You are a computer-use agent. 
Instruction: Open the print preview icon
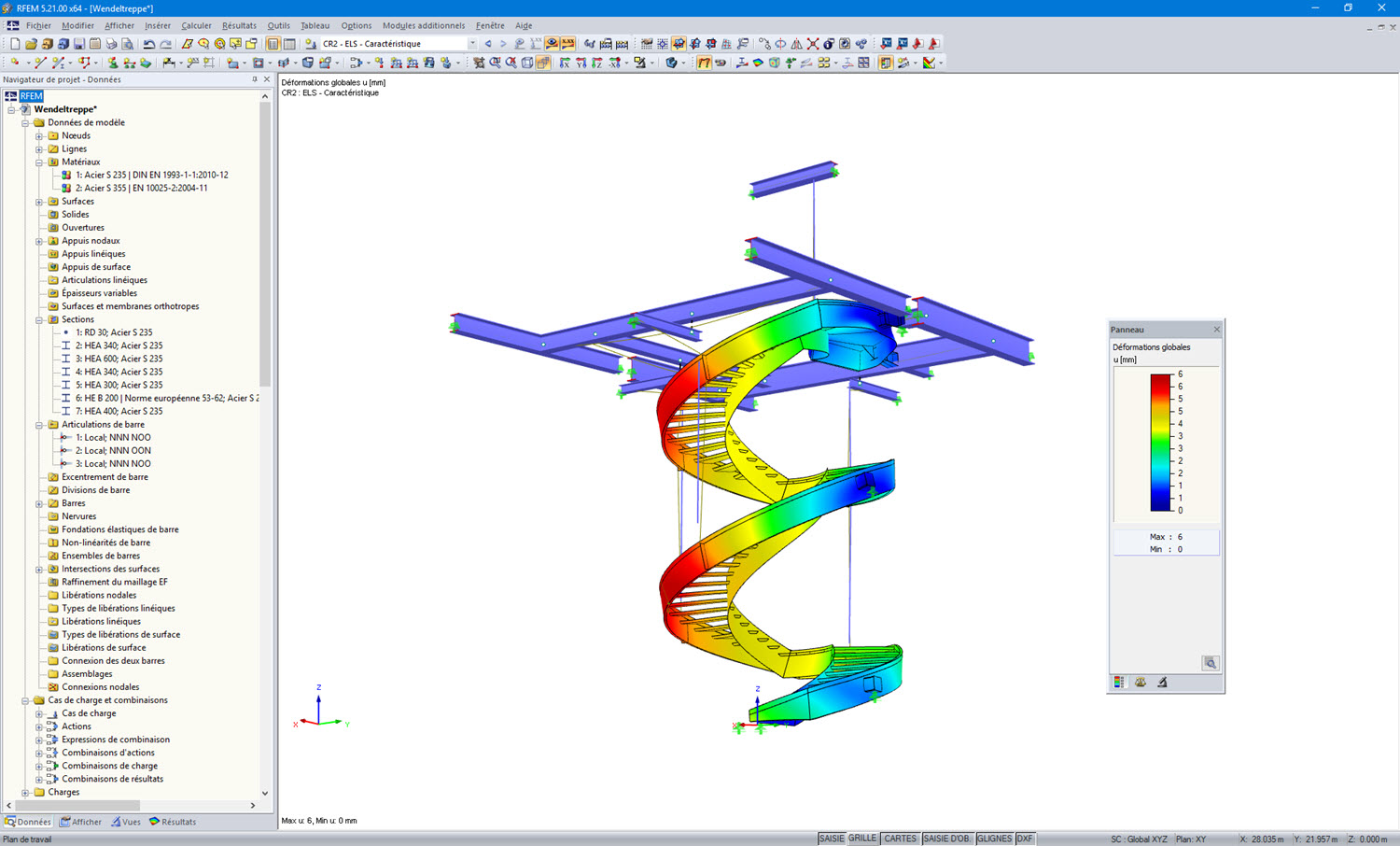coord(127,44)
